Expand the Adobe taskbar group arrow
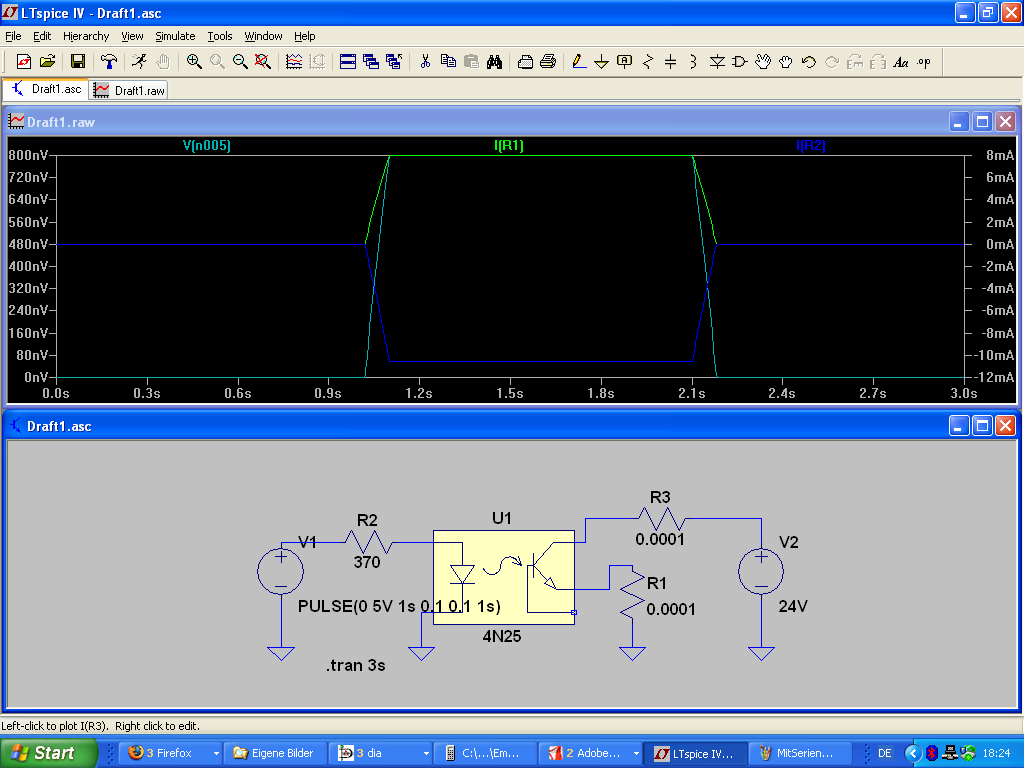 point(636,754)
